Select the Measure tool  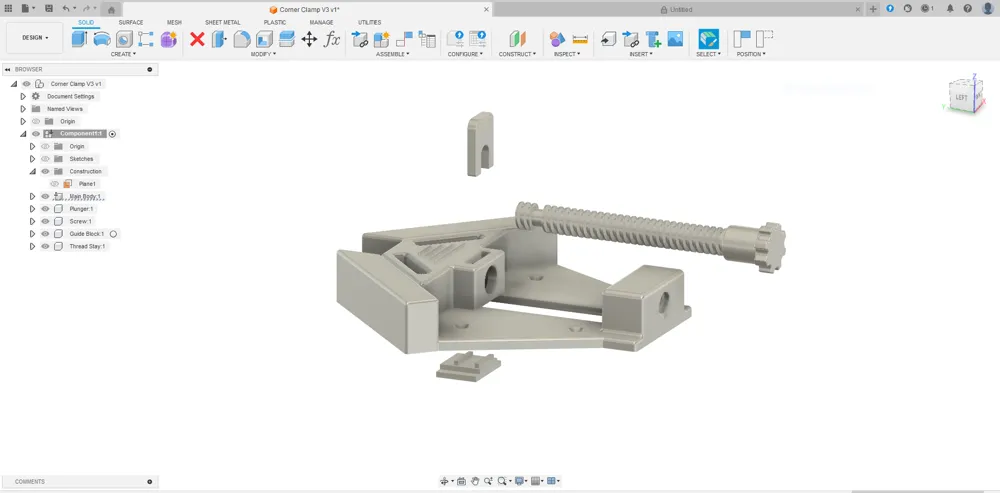click(x=580, y=39)
